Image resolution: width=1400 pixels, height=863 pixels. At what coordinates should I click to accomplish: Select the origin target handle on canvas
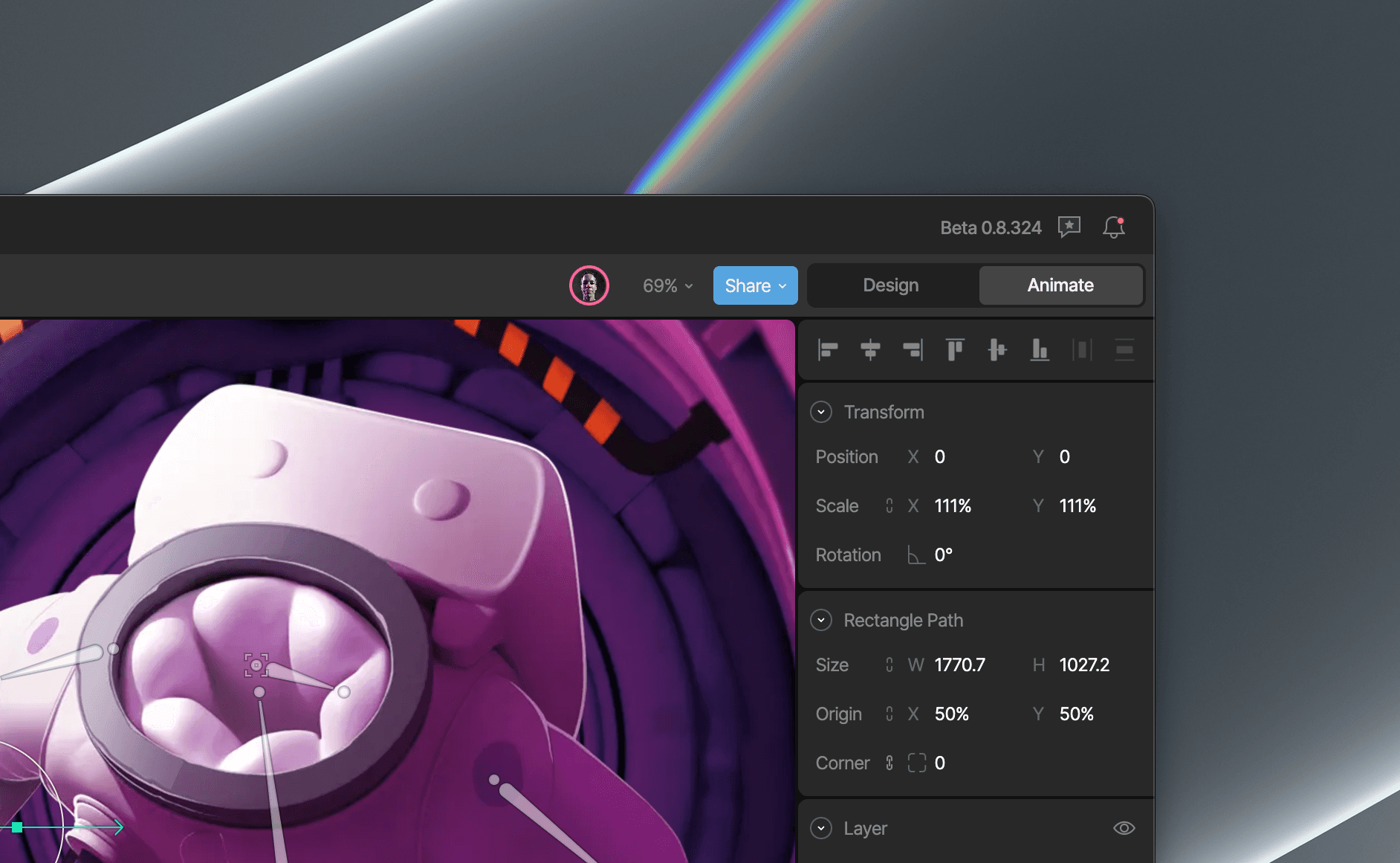256,665
